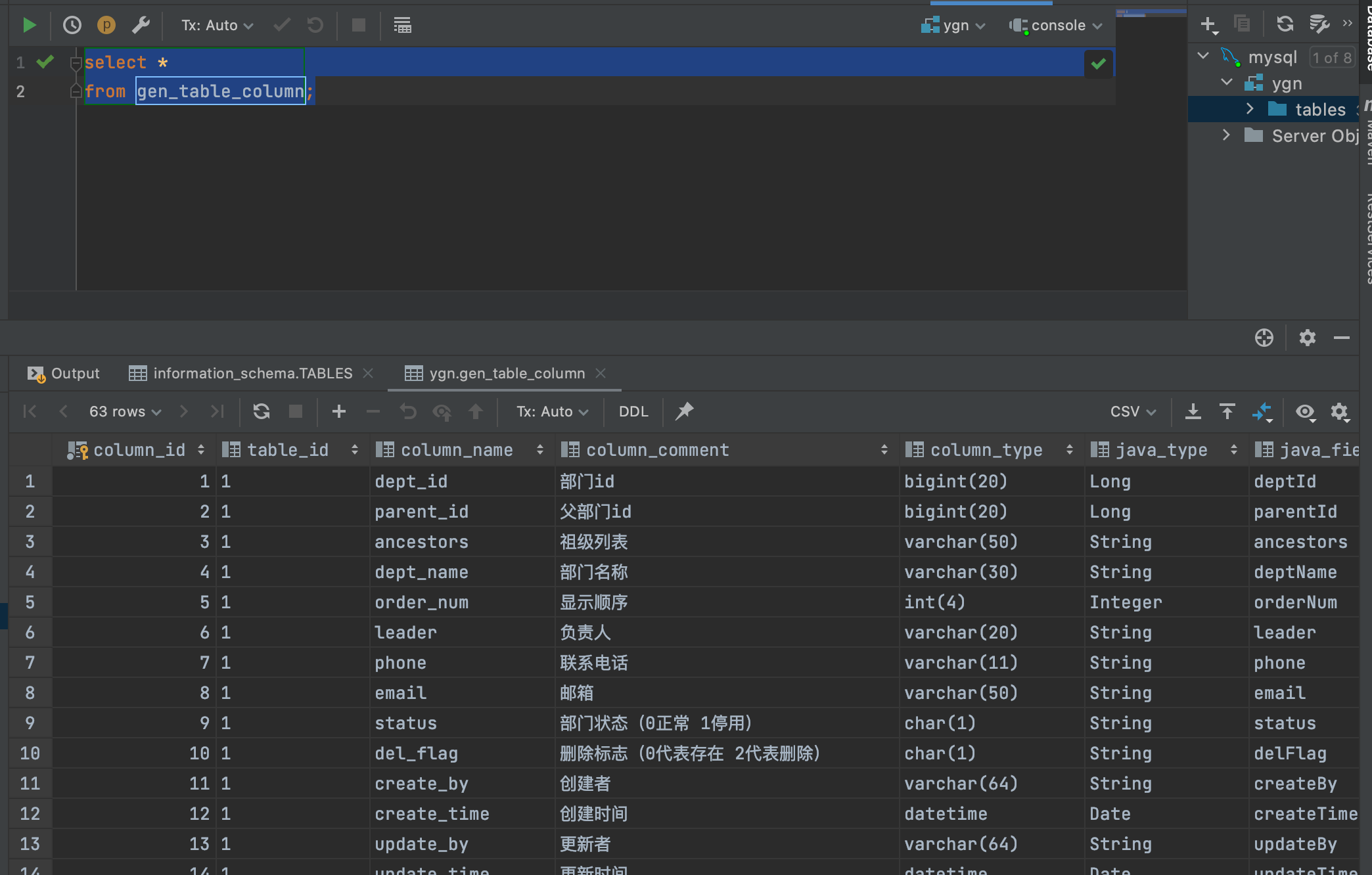The height and width of the screenshot is (875, 1372).
Task: Commit the transaction with the checkmark icon
Action: (x=282, y=26)
